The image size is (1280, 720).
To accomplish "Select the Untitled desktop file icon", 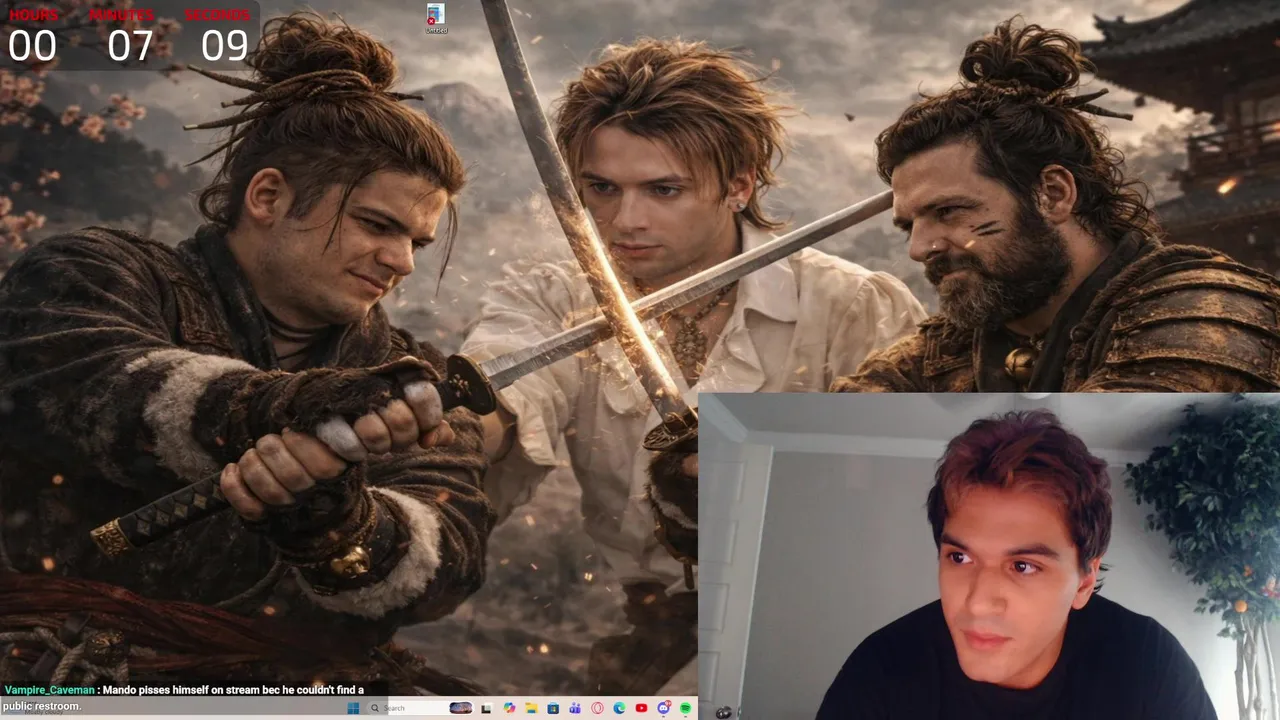I will [x=435, y=18].
